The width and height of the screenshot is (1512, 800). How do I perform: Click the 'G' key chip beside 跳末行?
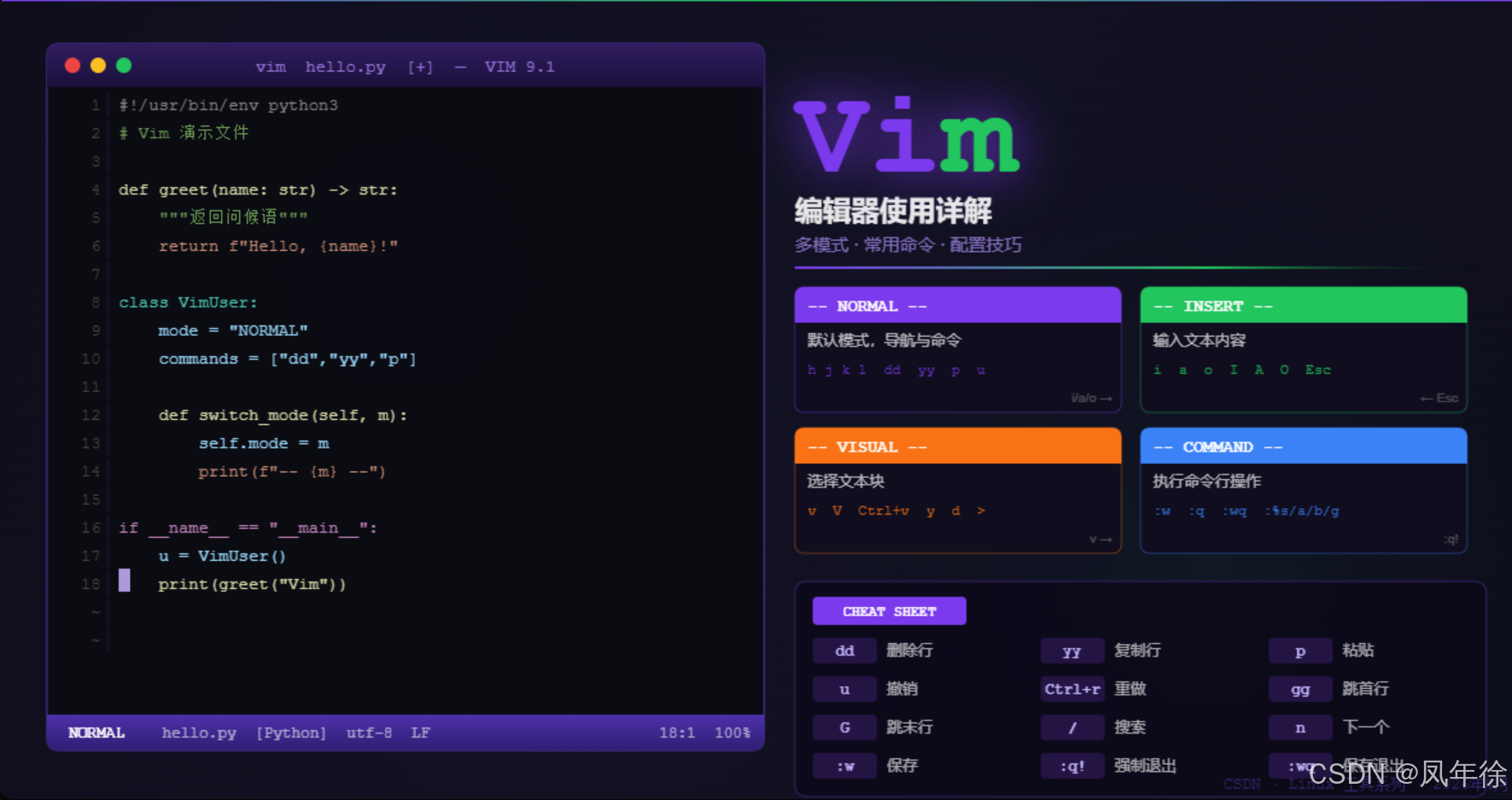844,727
